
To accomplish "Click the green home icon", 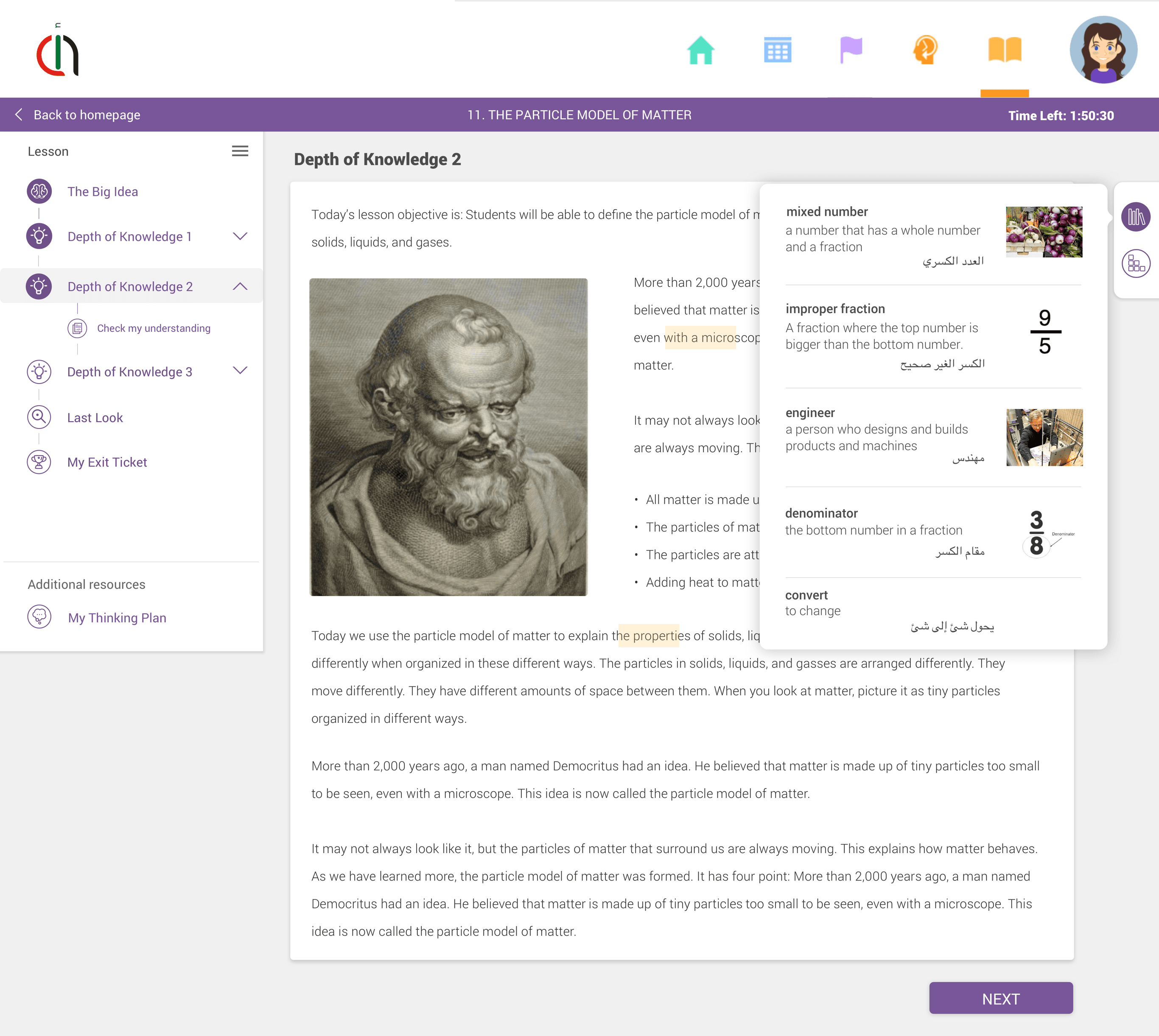I will (x=701, y=50).
